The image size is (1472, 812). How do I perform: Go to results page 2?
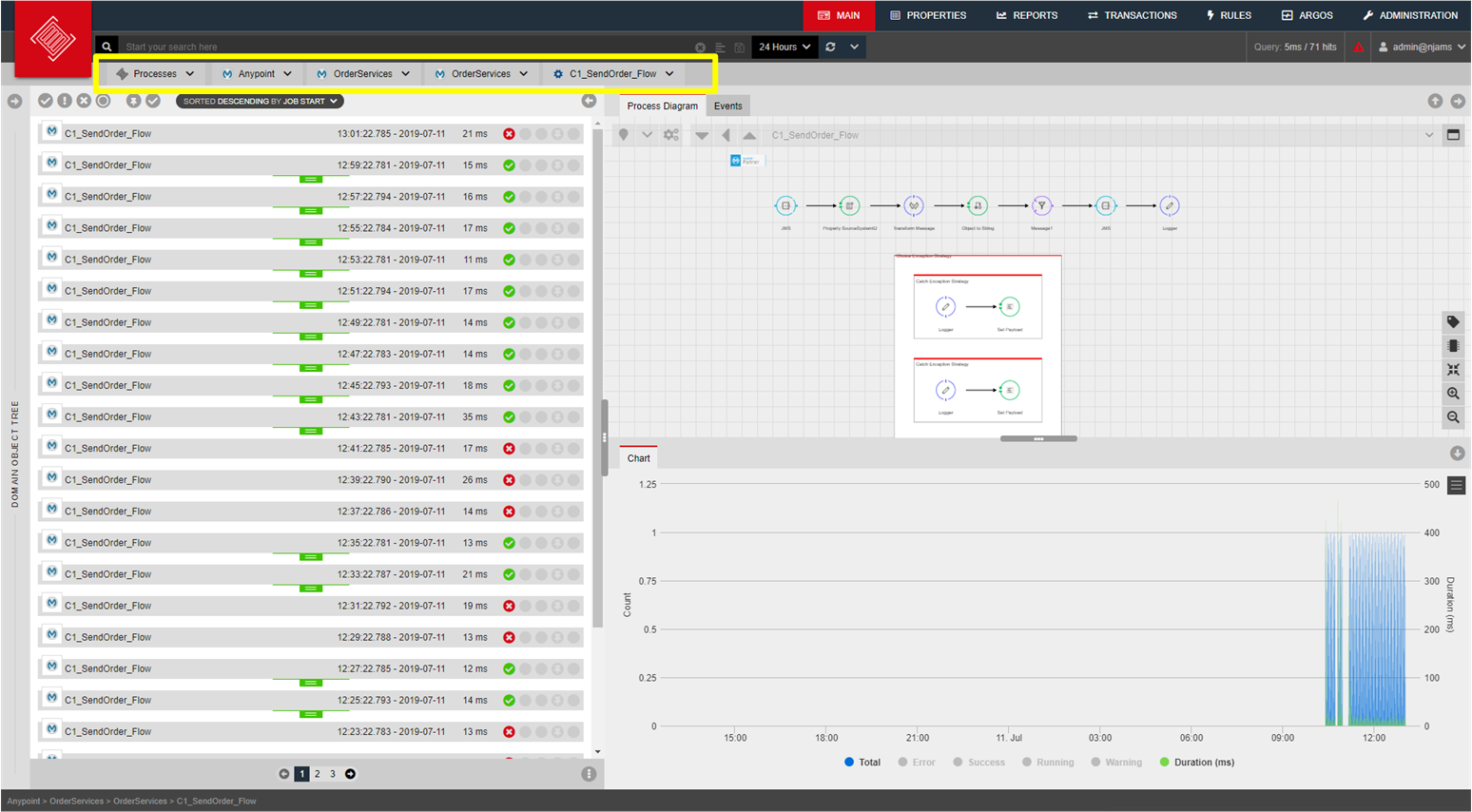tap(318, 774)
